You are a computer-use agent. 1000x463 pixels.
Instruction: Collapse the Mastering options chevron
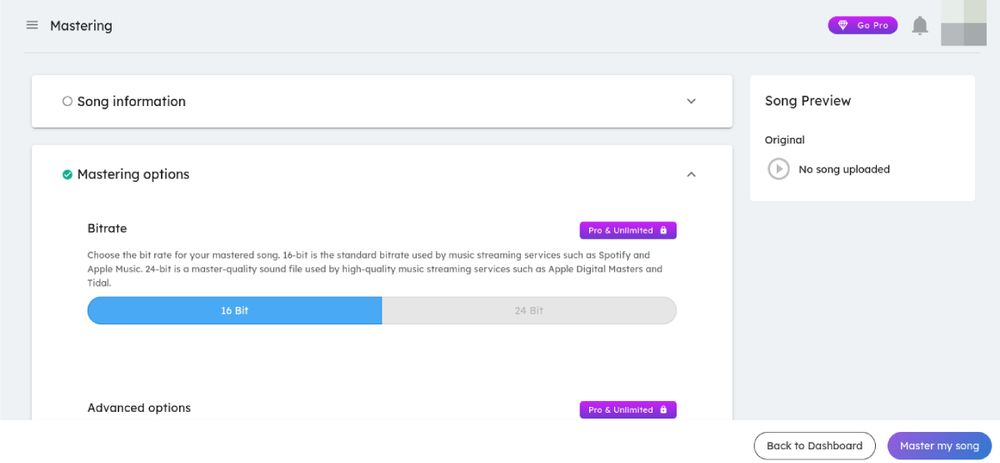691,174
